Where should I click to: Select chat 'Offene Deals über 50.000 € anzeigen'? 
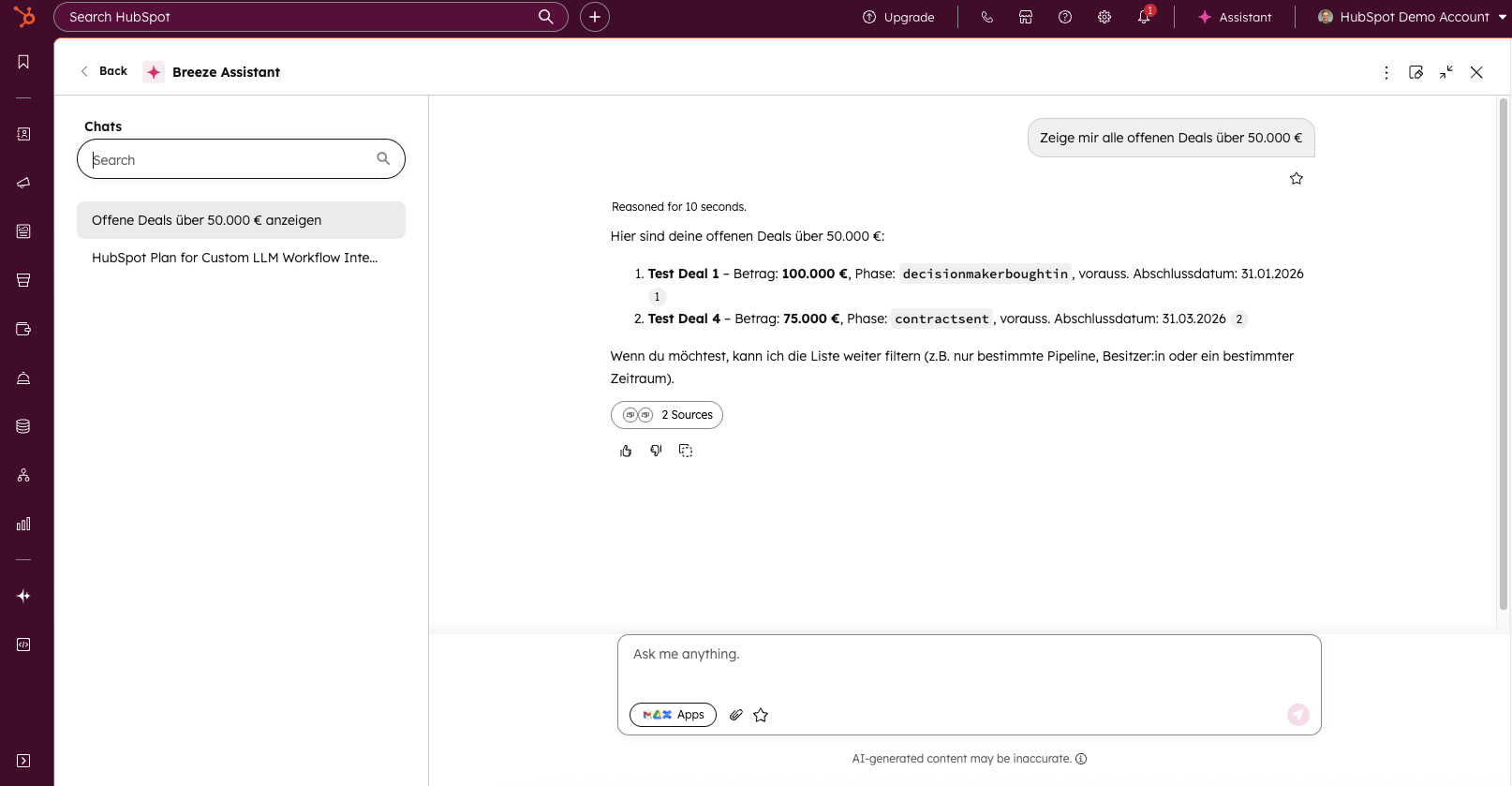pos(241,220)
